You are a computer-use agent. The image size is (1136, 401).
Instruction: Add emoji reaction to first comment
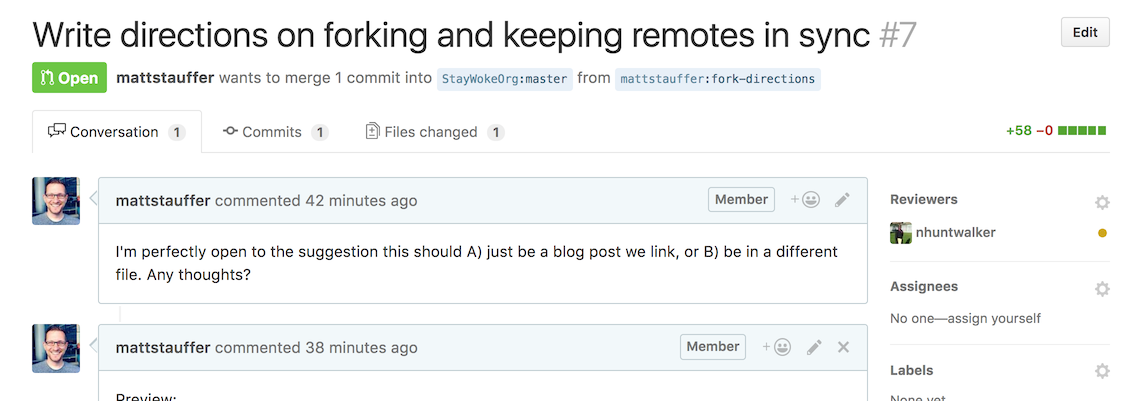coord(805,200)
